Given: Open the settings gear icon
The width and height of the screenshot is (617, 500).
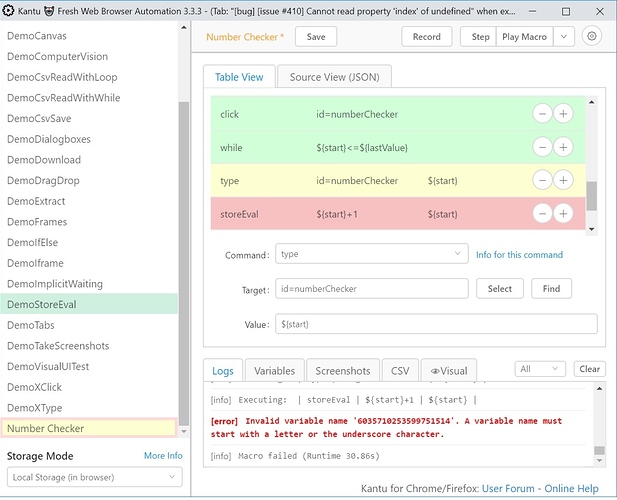Looking at the screenshot, I should point(591,37).
